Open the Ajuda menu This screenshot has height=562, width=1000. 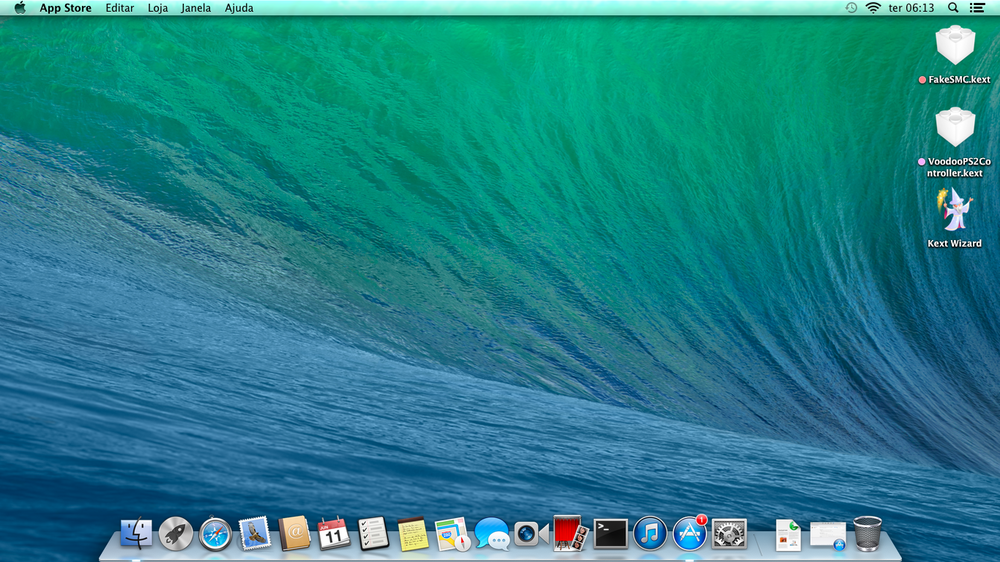point(239,8)
